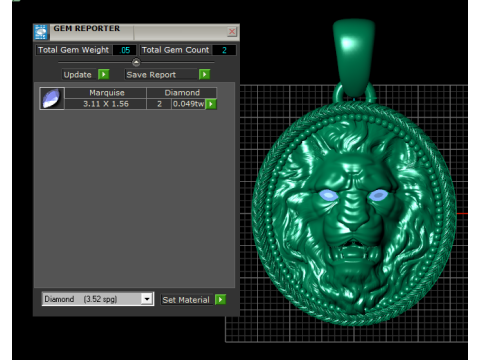Screen dimensions: 480x360
Task: Click the Set Material button label
Action: [186, 300]
